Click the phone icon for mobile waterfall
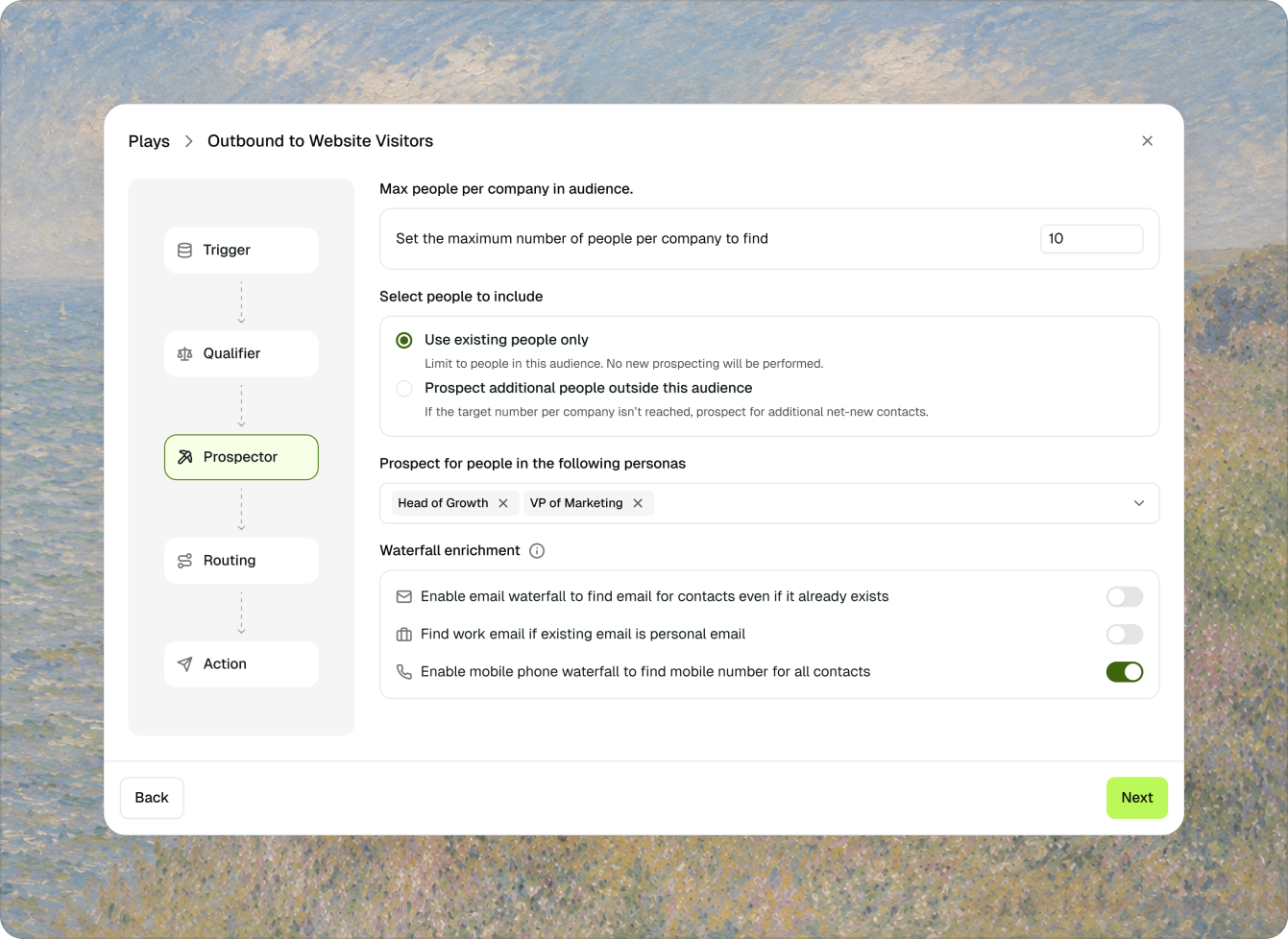This screenshot has width=1288, height=939. [404, 672]
